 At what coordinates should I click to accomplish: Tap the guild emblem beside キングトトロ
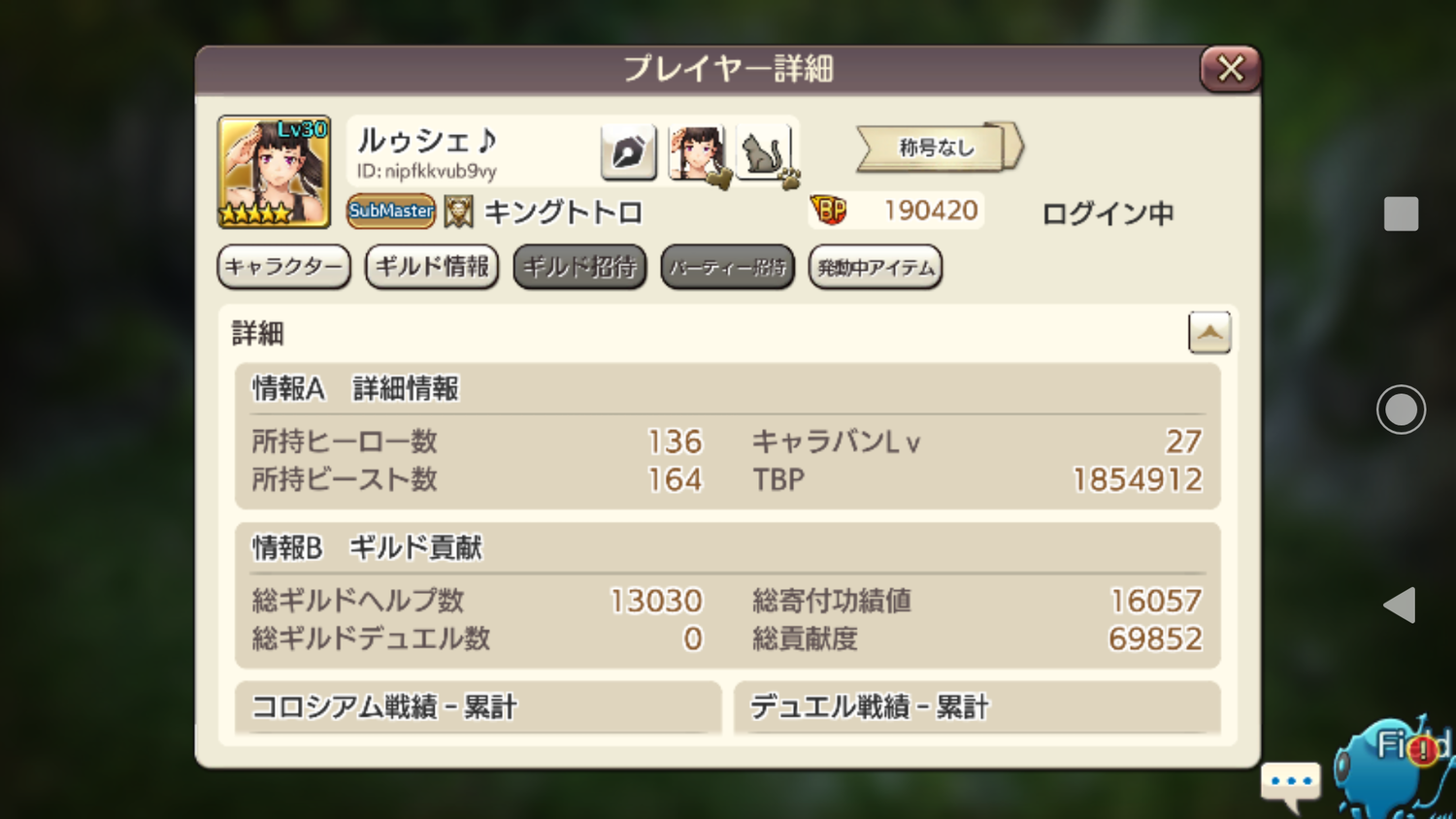pyautogui.click(x=458, y=212)
